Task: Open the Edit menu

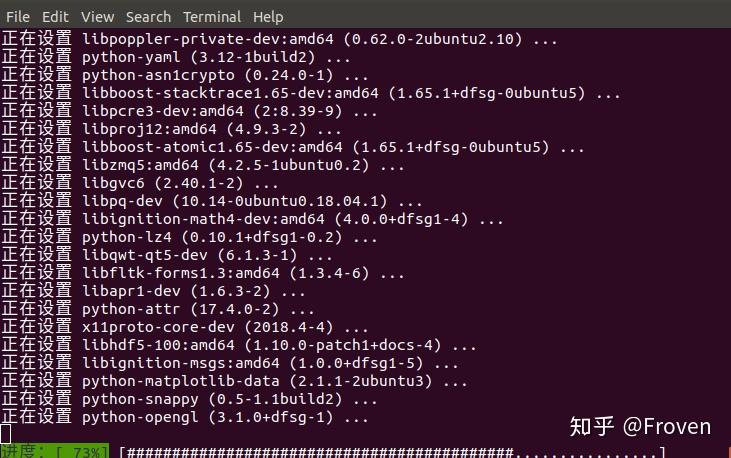Action: (x=56, y=17)
